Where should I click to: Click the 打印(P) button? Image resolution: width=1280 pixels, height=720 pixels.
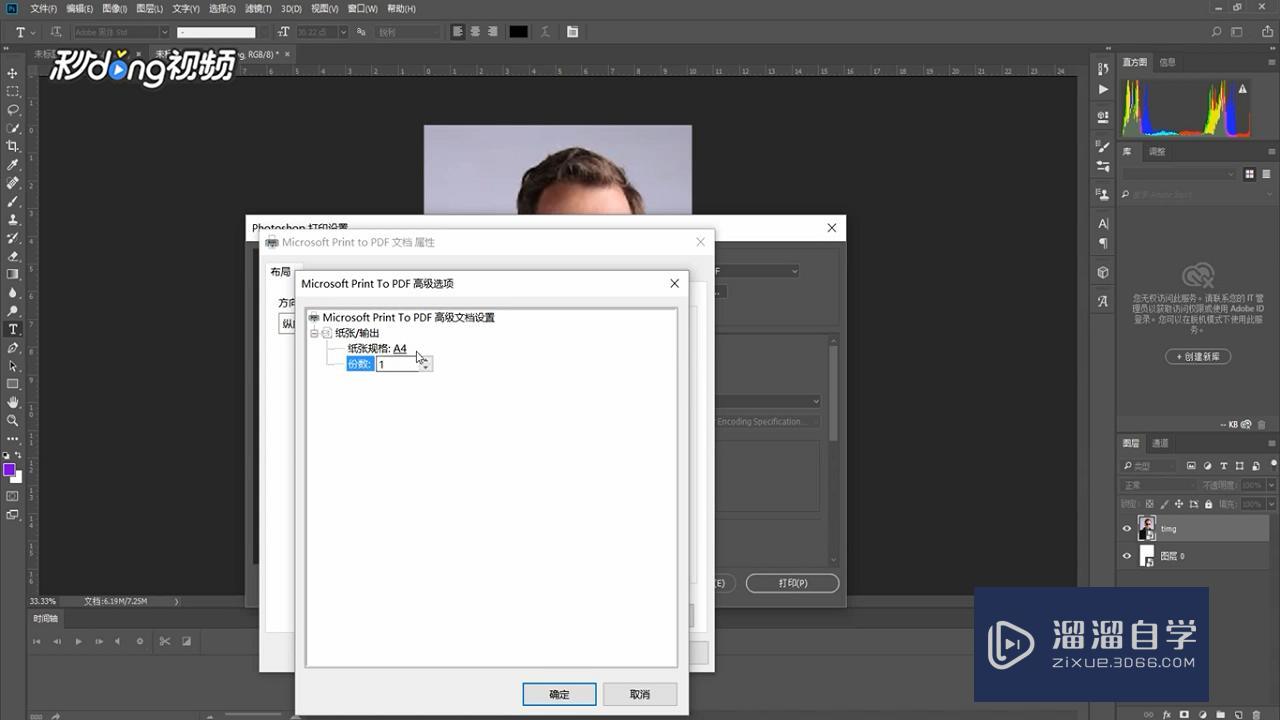pyautogui.click(x=792, y=583)
